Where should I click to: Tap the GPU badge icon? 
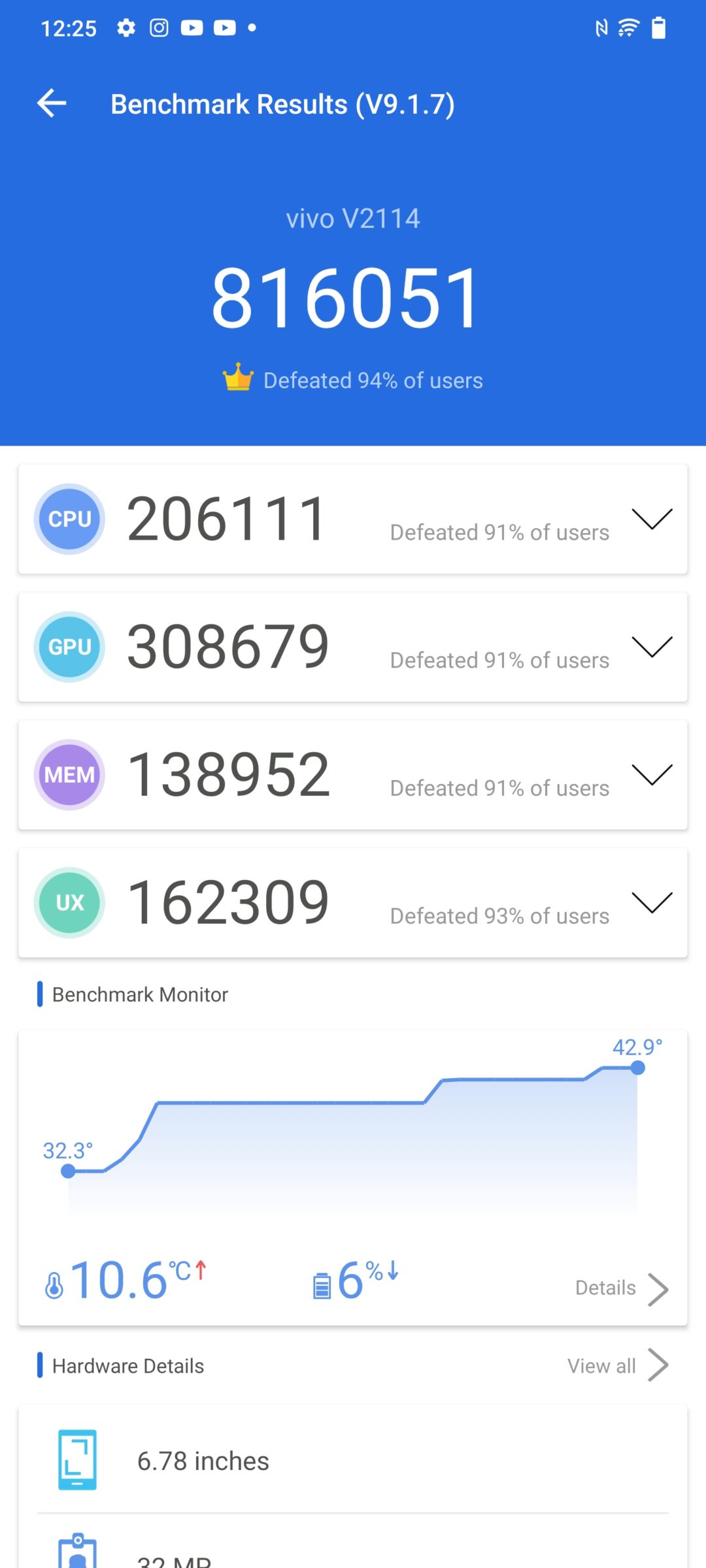point(69,647)
